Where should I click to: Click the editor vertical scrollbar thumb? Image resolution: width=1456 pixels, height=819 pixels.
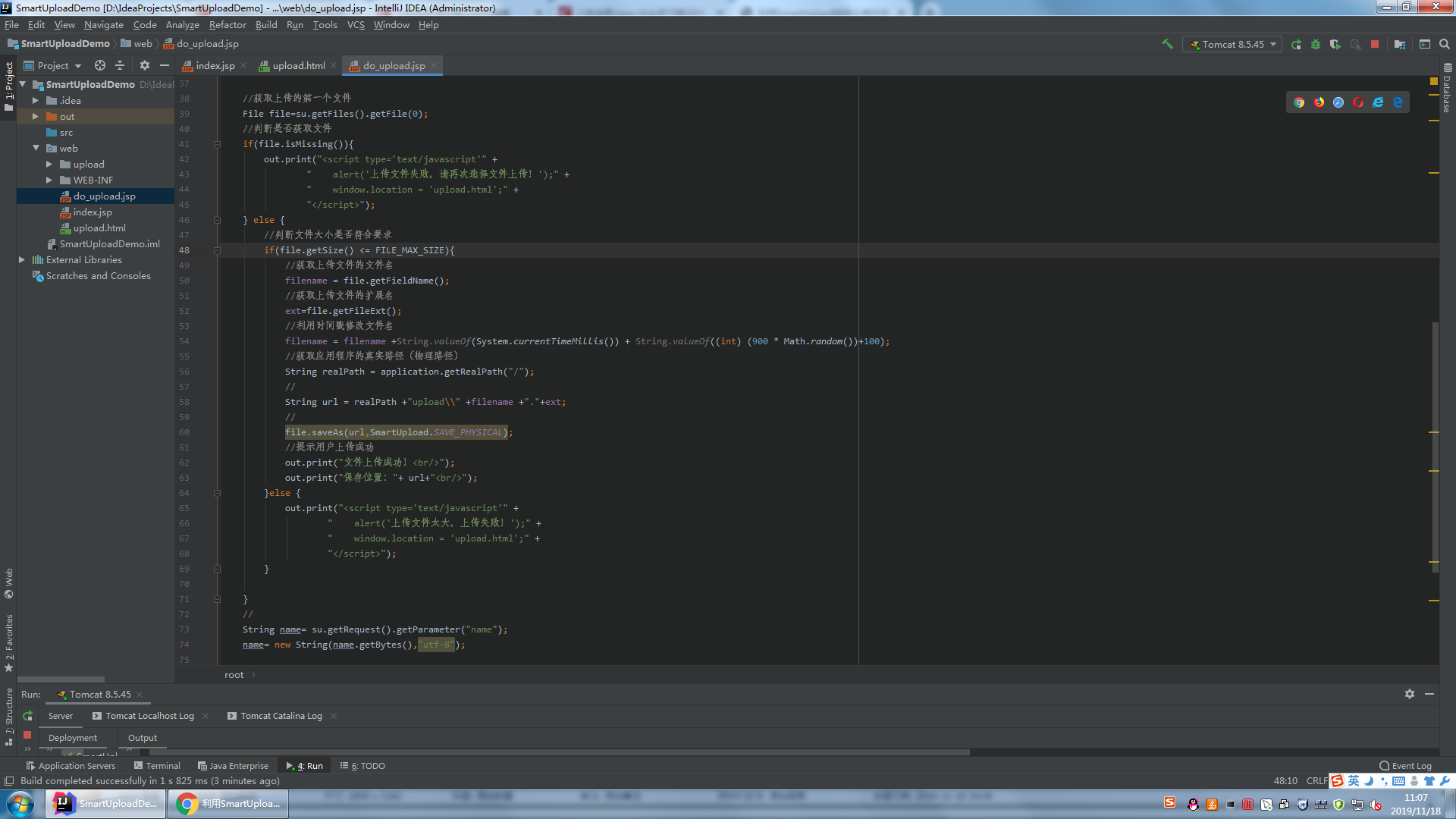[x=1435, y=447]
